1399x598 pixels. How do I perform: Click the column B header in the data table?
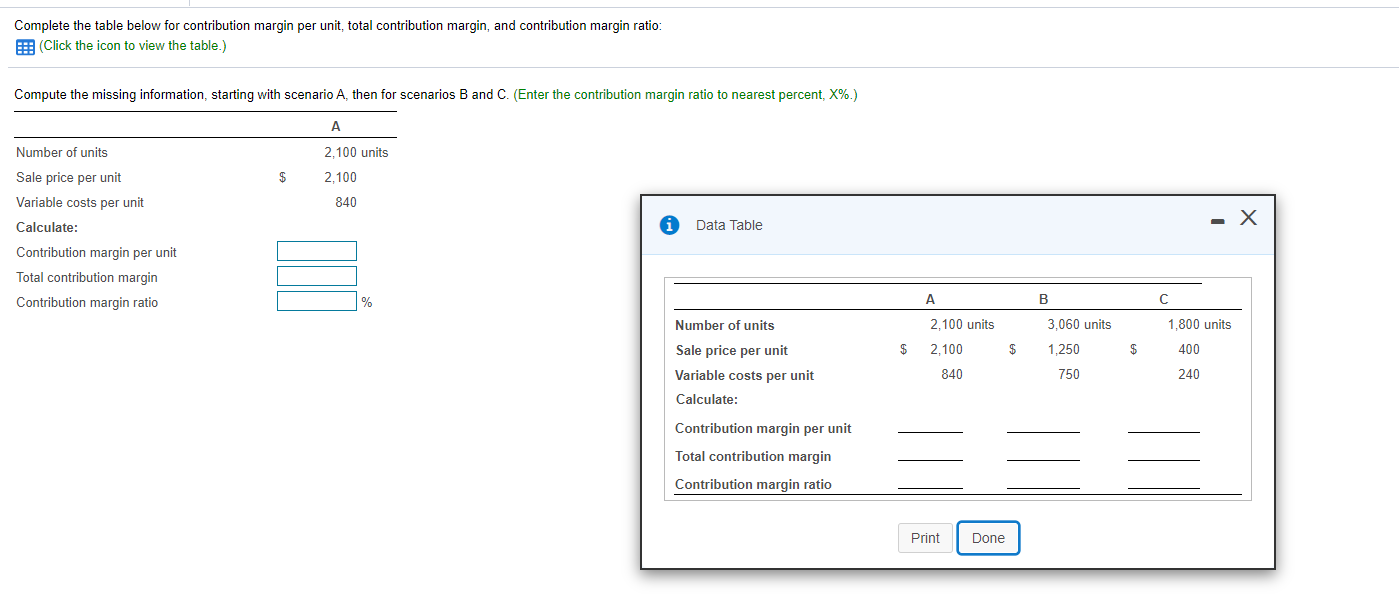[1043, 298]
